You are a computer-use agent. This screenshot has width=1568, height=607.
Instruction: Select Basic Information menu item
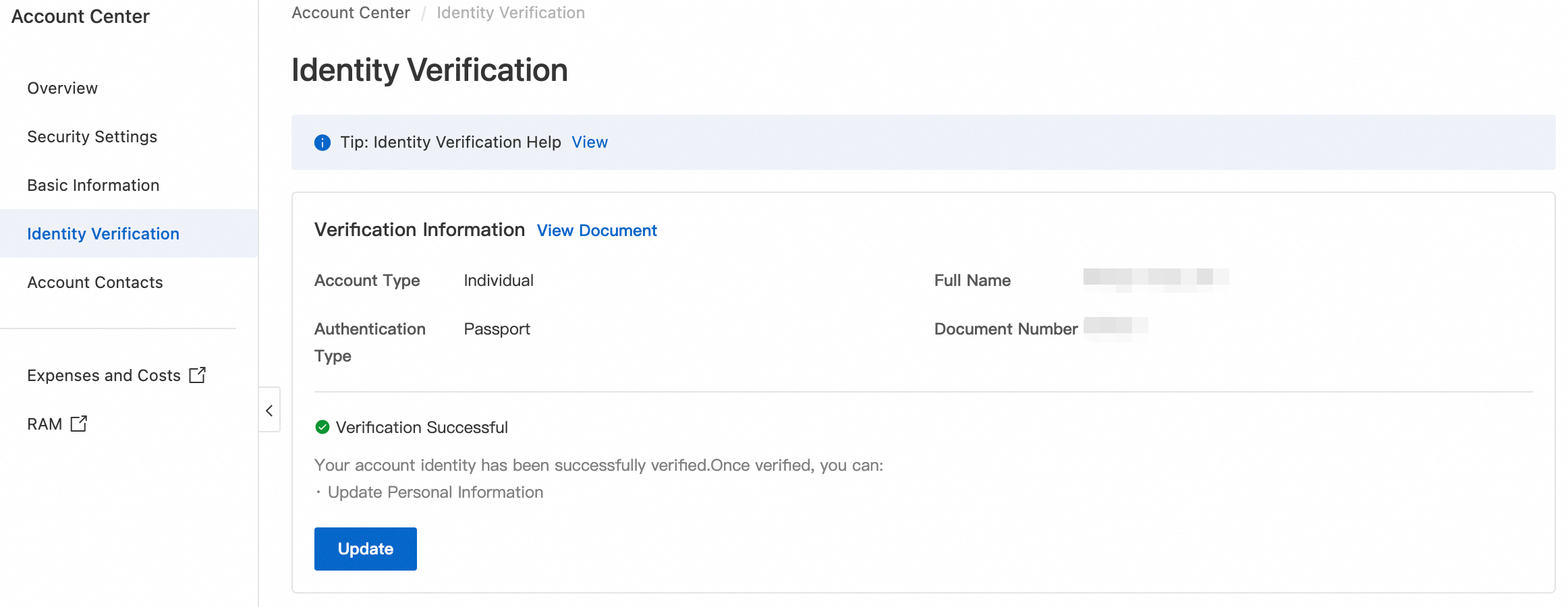coord(93,185)
